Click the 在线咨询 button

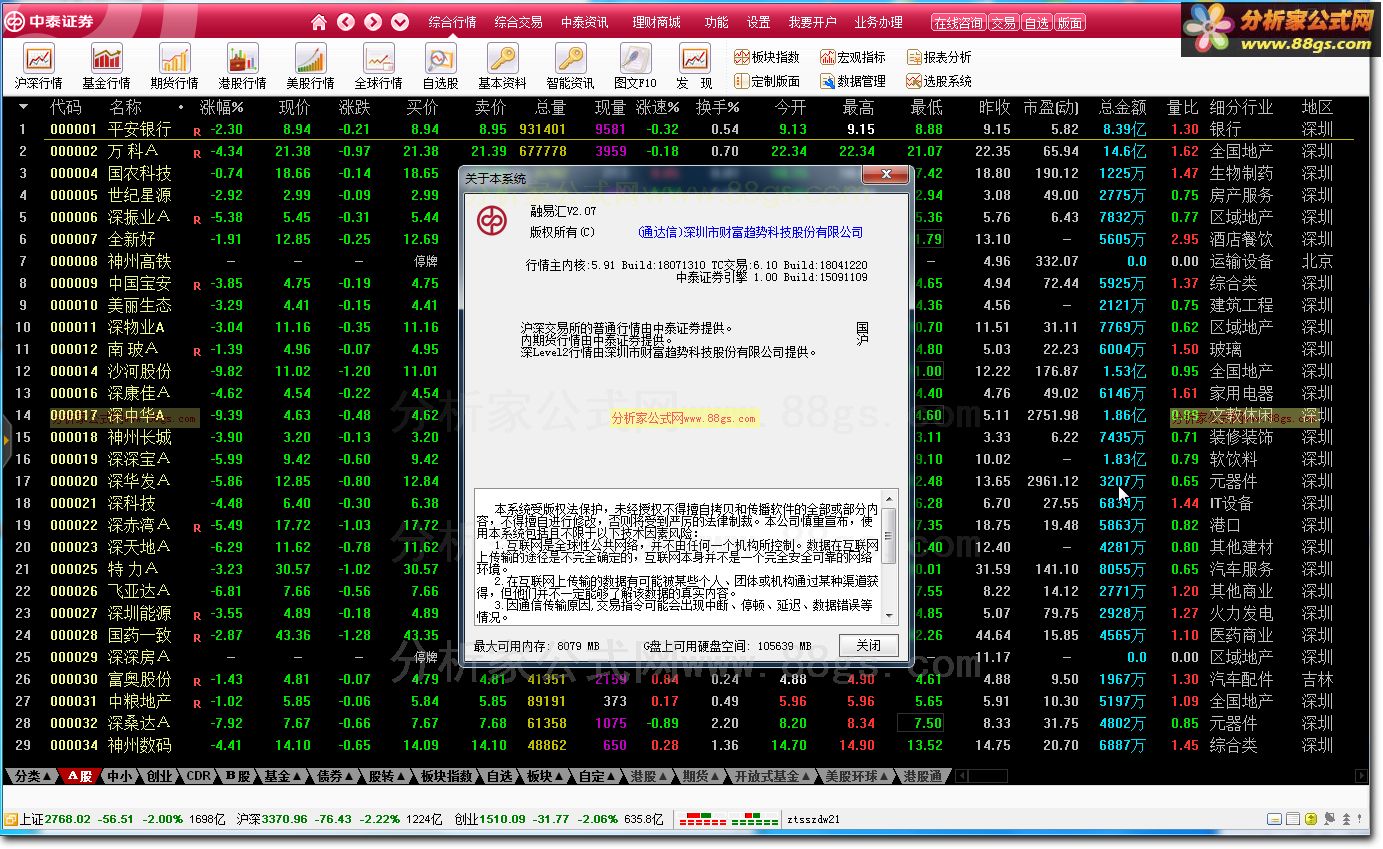pyautogui.click(x=959, y=22)
